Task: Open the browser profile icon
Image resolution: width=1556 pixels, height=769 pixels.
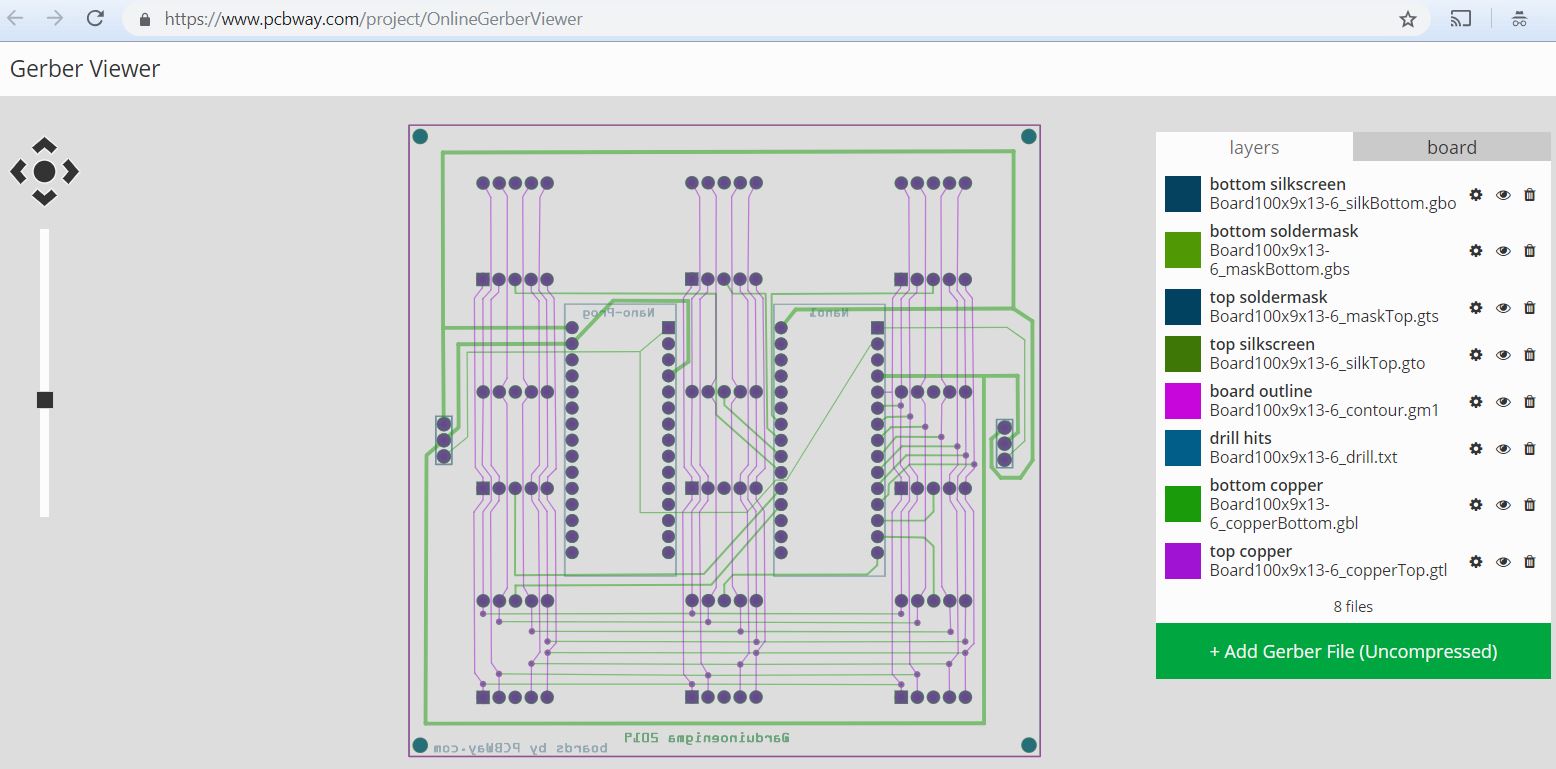Action: [1520, 18]
